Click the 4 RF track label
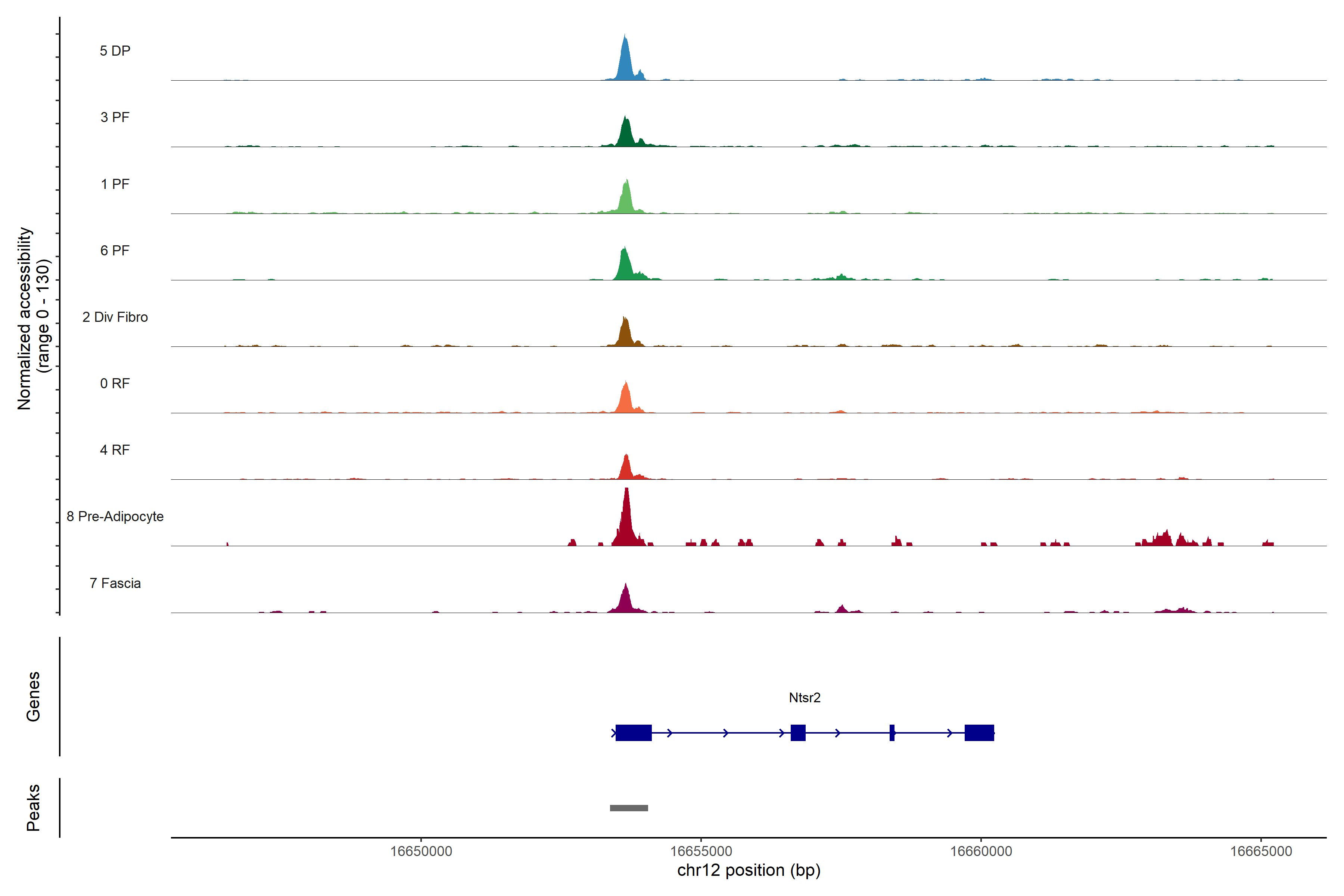The width and height of the screenshot is (1344, 896). [115, 450]
